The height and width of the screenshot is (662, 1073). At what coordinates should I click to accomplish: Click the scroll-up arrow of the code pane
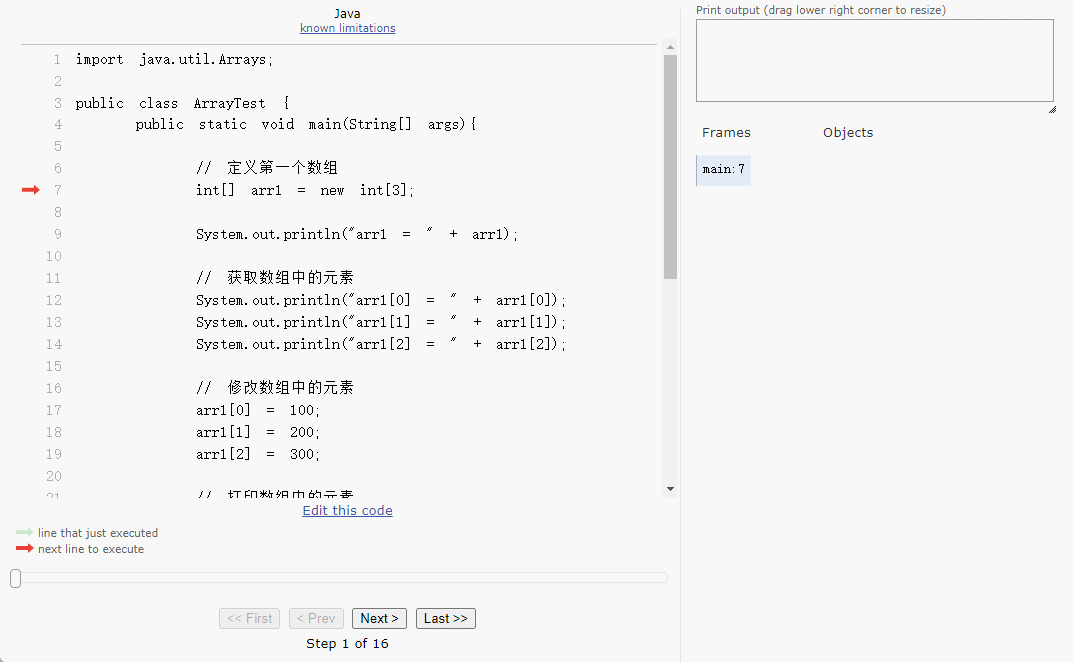670,49
